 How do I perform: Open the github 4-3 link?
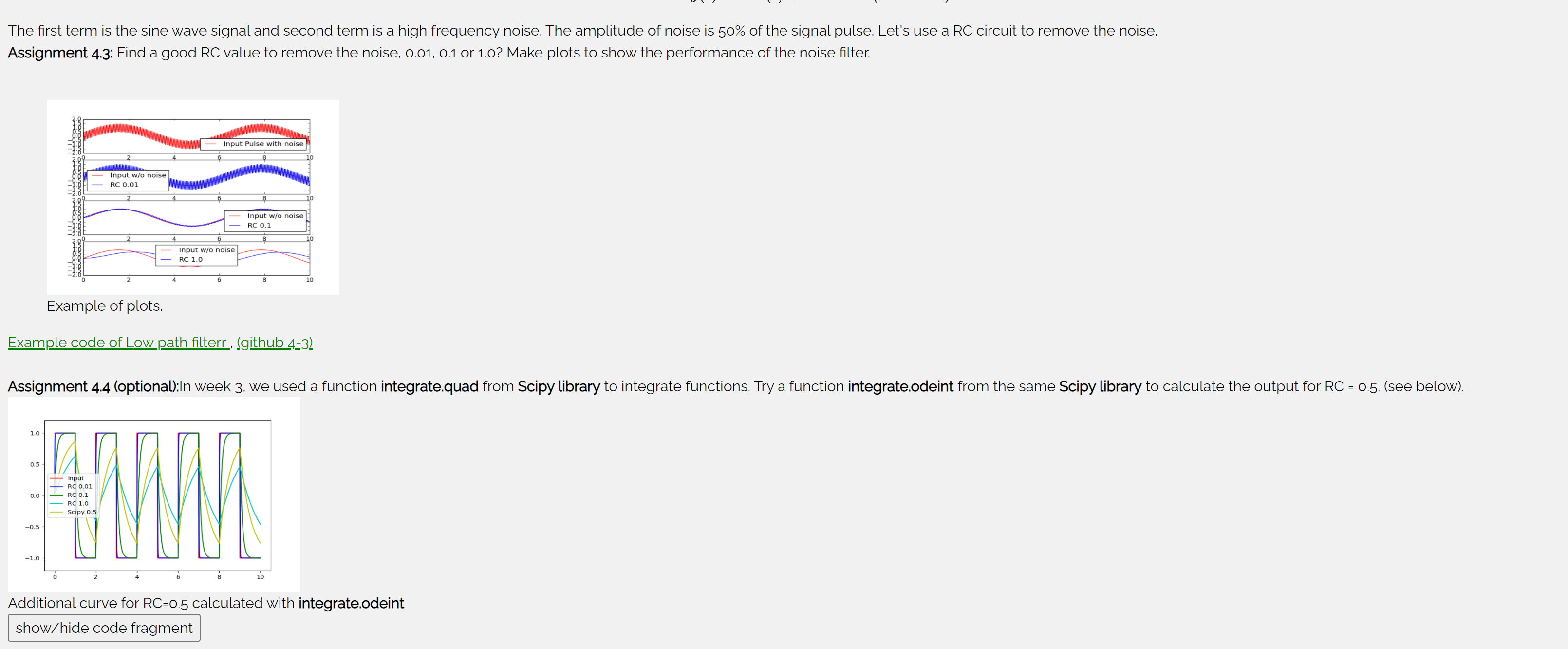point(275,342)
